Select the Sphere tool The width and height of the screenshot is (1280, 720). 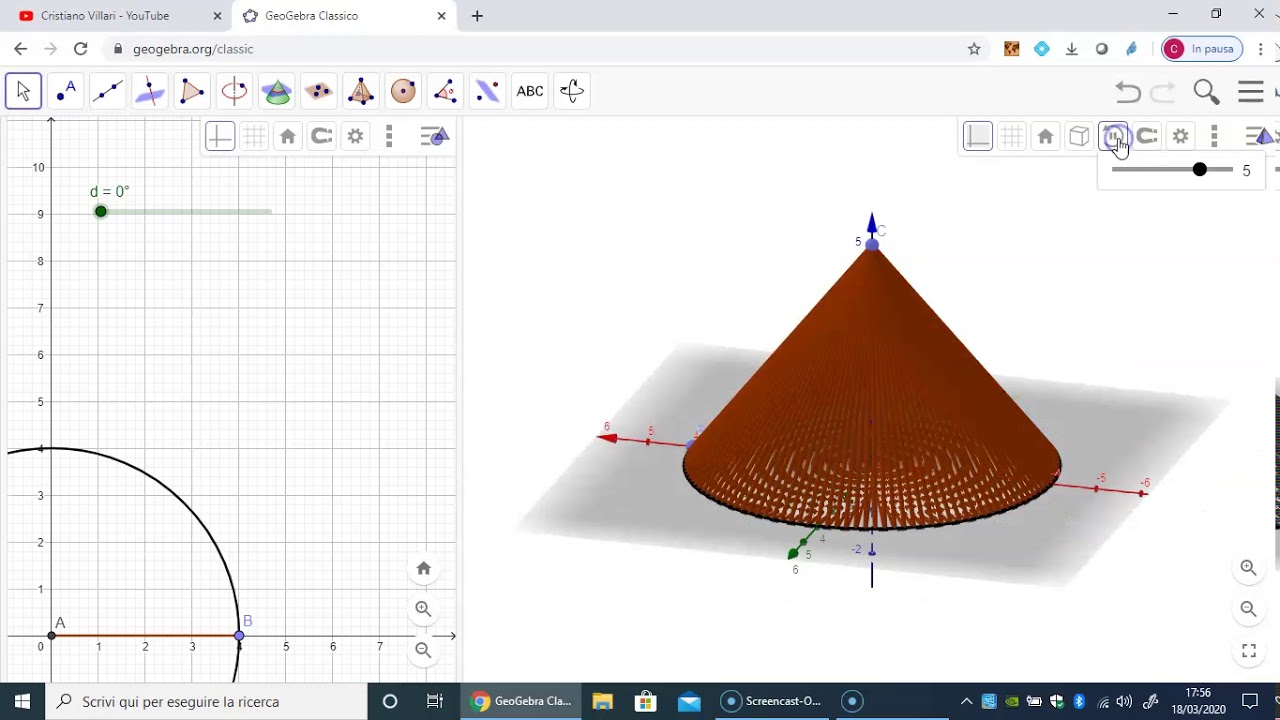(403, 91)
